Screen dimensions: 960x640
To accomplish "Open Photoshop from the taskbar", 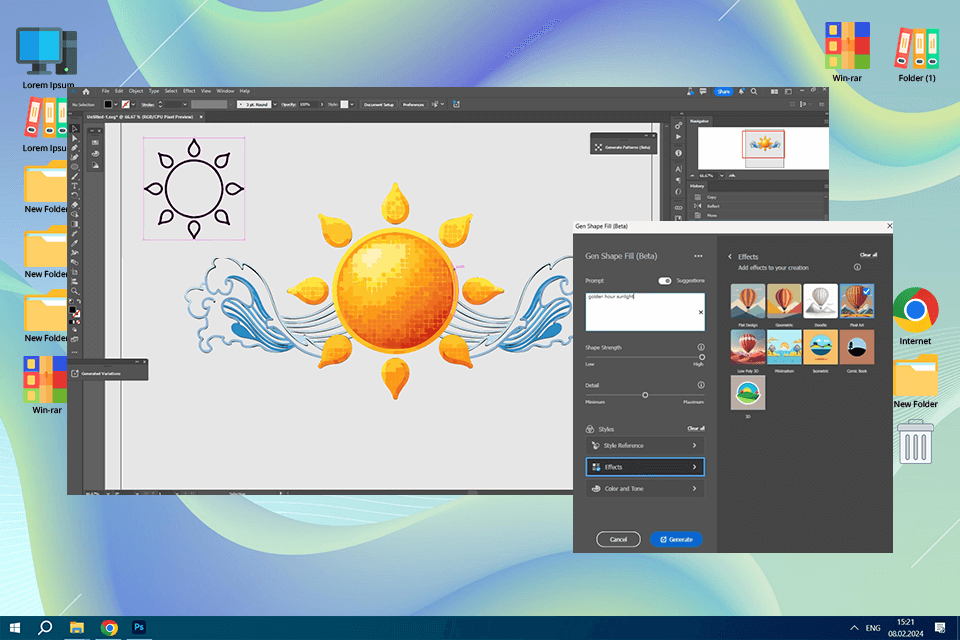I will tap(139, 627).
